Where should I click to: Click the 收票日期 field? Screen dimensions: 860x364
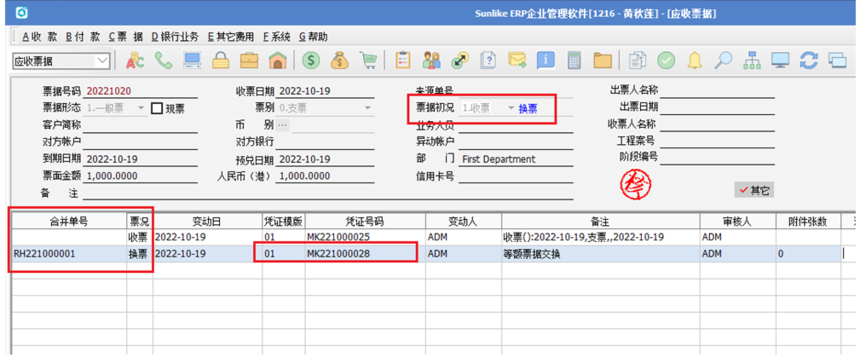(x=326, y=91)
